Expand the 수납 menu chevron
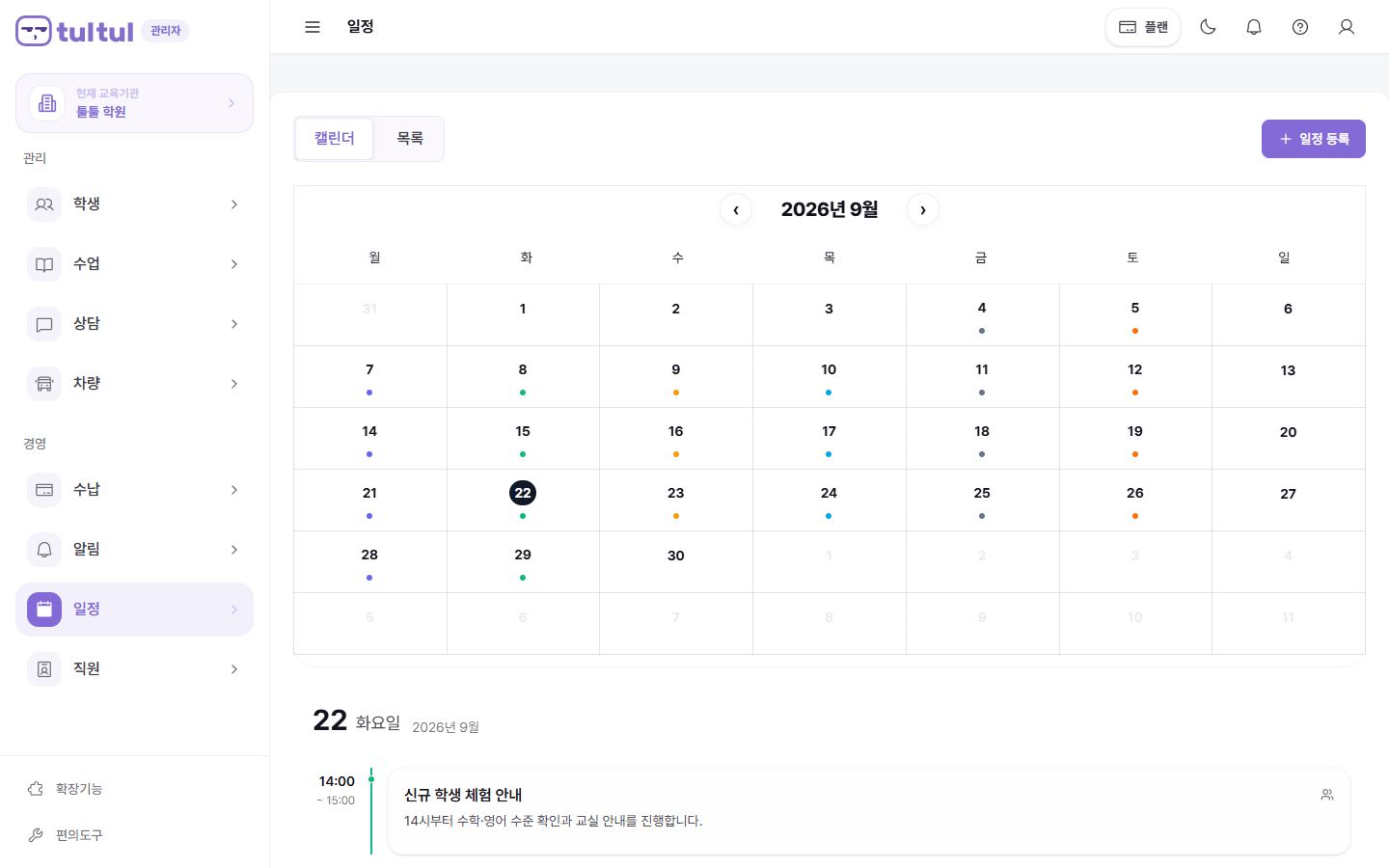The image size is (1389, 868). pyautogui.click(x=234, y=490)
